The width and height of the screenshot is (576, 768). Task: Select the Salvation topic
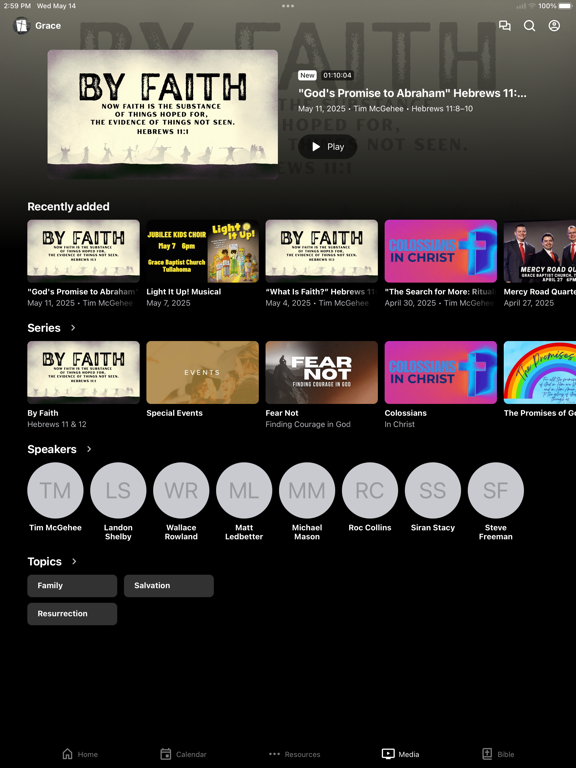pos(168,586)
